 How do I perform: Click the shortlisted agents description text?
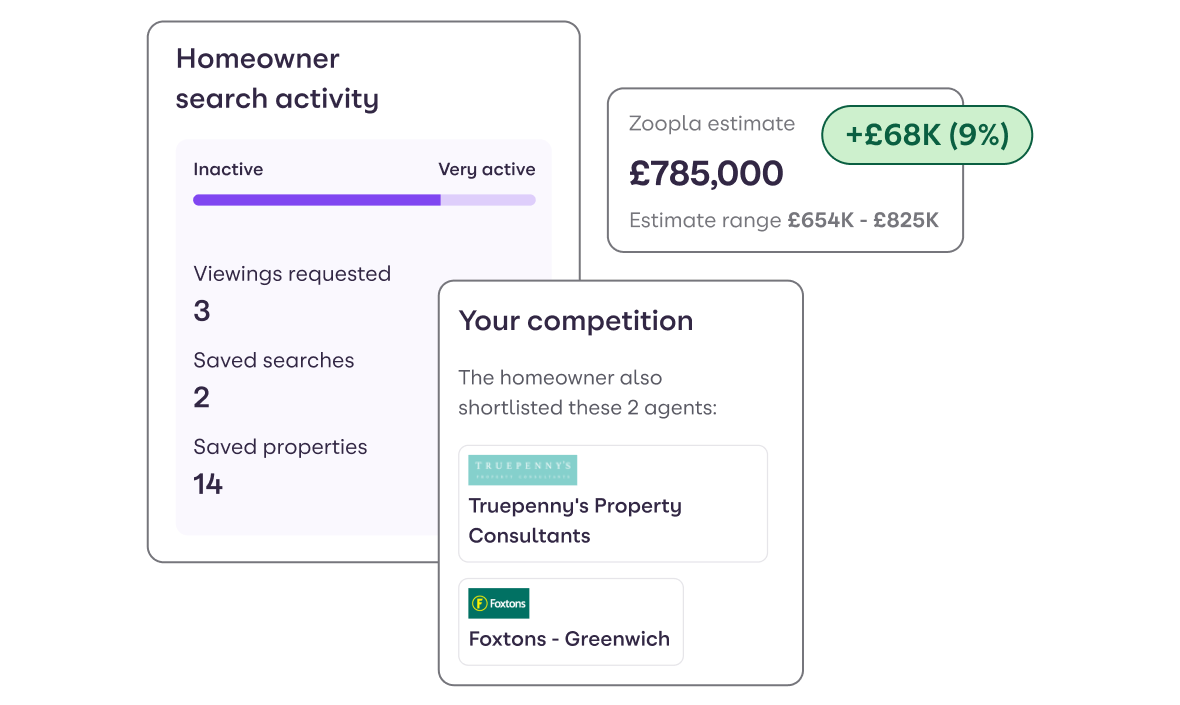(588, 393)
